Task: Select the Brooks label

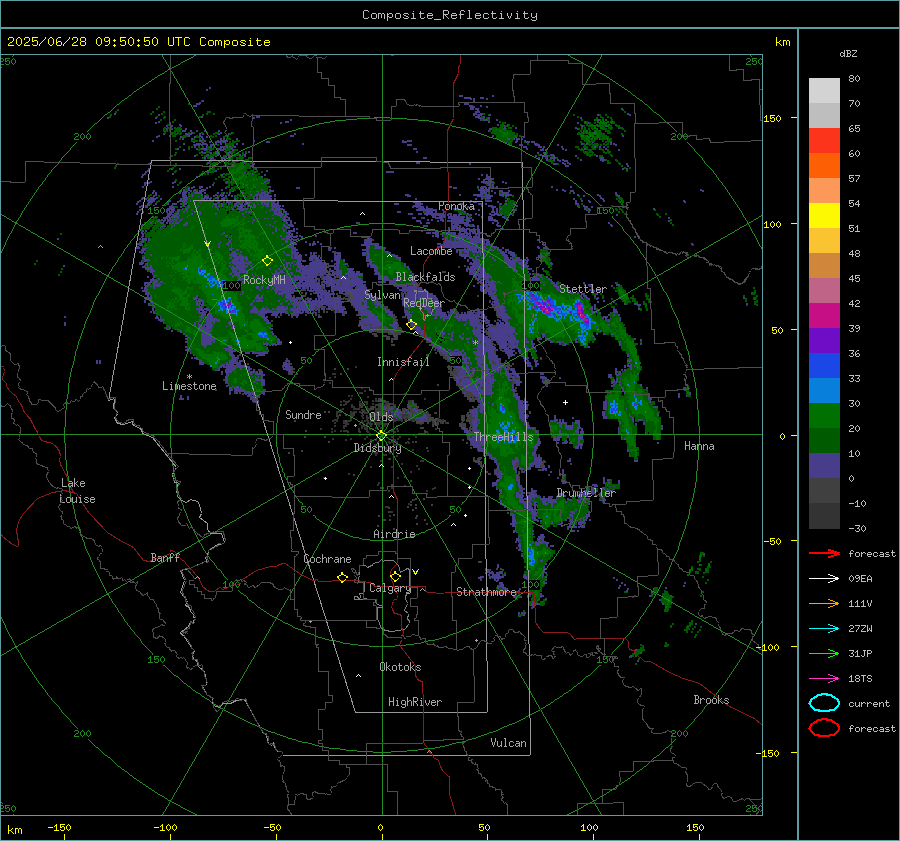Action: point(711,700)
